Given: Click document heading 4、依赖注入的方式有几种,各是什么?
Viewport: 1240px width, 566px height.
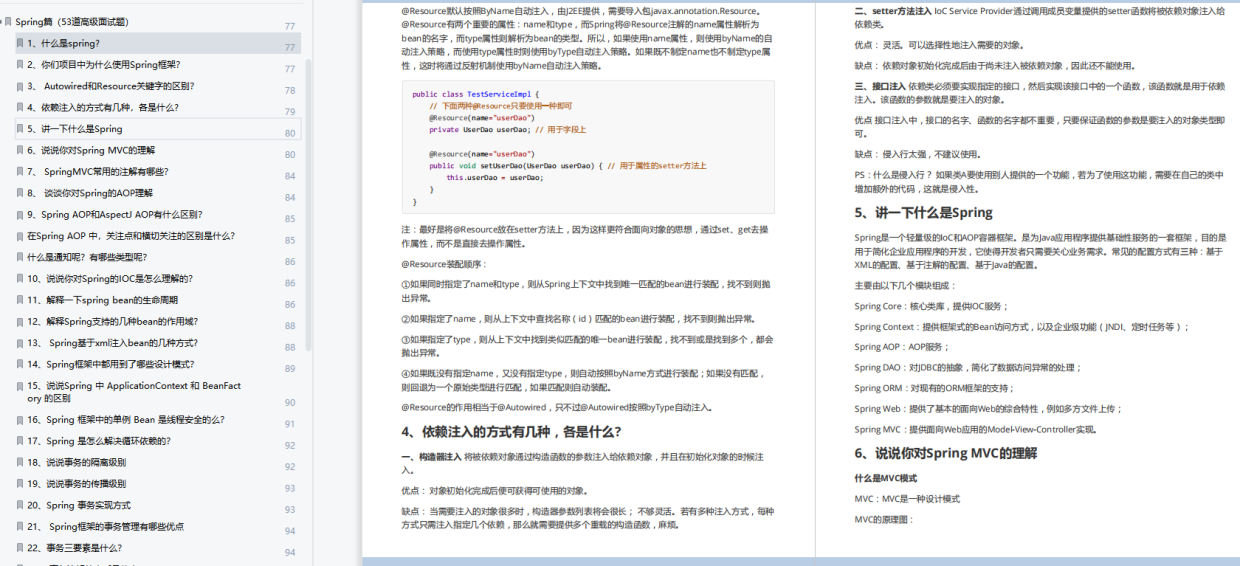Looking at the screenshot, I should pyautogui.click(x=511, y=432).
